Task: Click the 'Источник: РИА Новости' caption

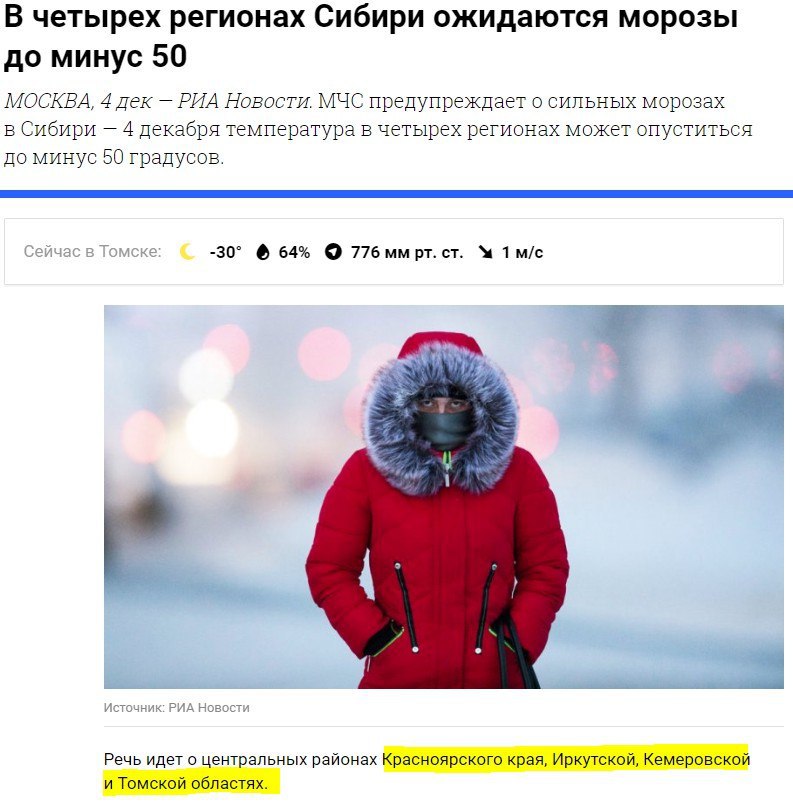Action: tap(176, 708)
